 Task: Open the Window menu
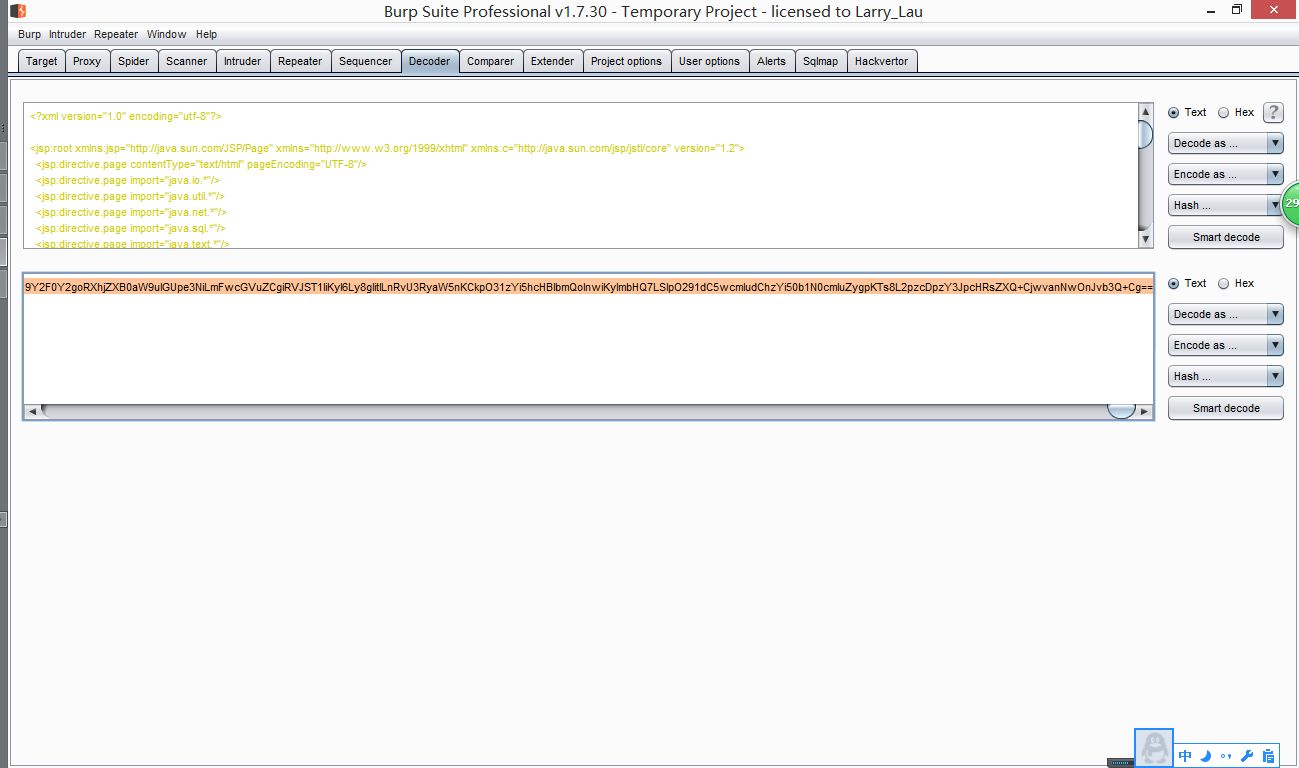(167, 34)
